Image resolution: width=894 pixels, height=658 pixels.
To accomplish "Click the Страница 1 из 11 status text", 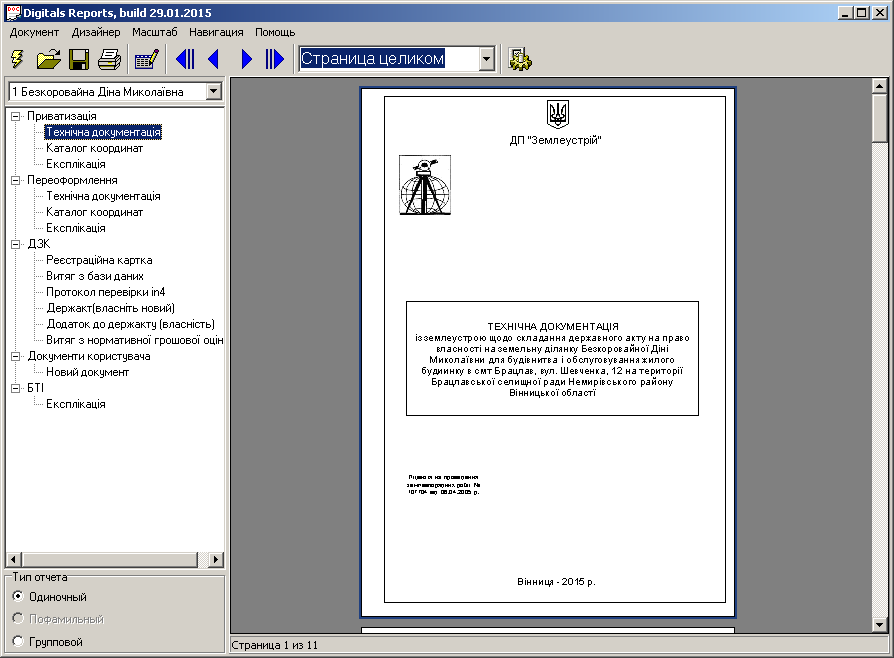I will (274, 645).
